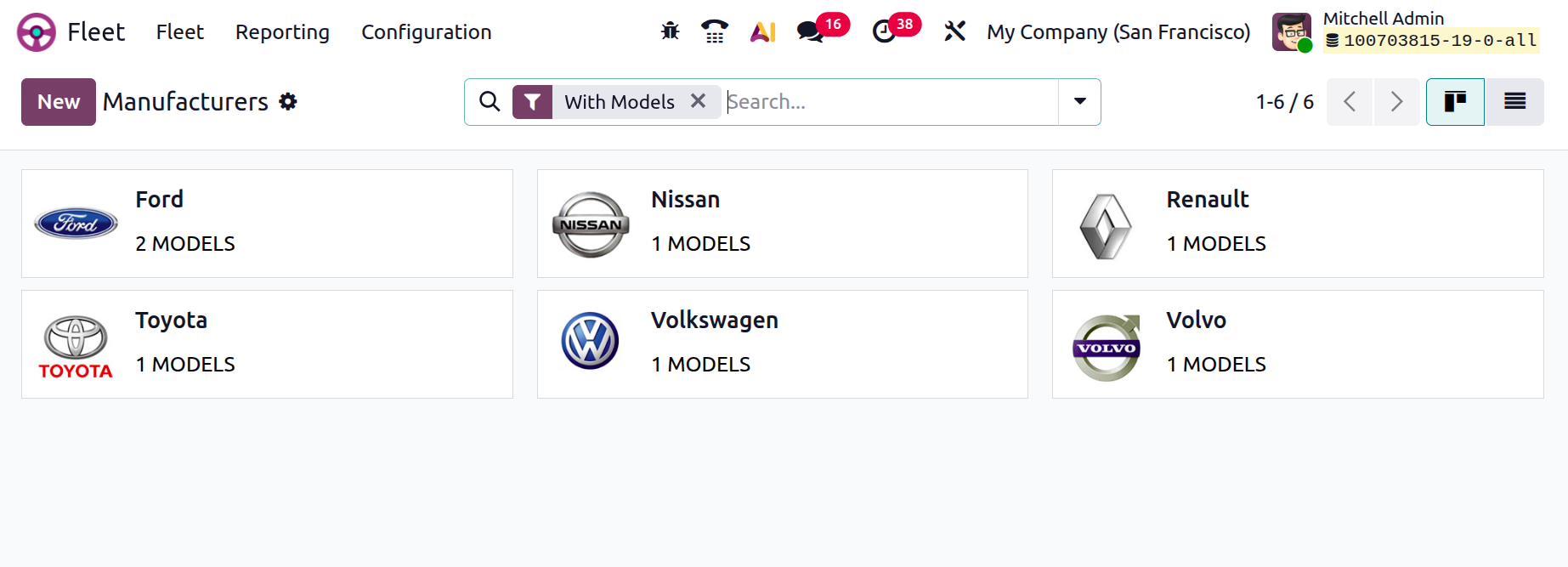Viewport: 1568px width, 567px height.
Task: Open the activities clock icon
Action: click(884, 31)
